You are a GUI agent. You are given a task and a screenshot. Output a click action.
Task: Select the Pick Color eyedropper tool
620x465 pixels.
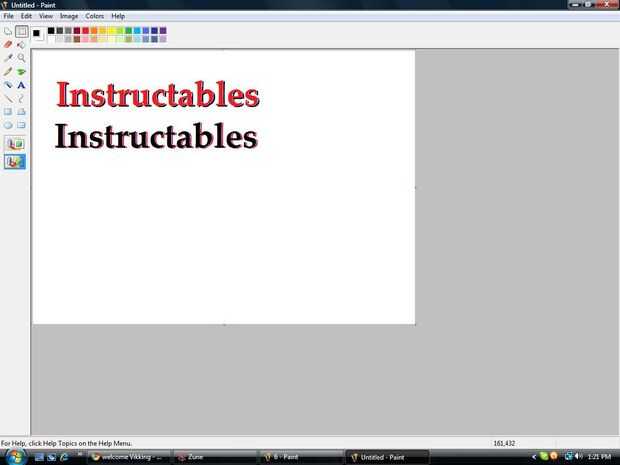tap(8, 58)
